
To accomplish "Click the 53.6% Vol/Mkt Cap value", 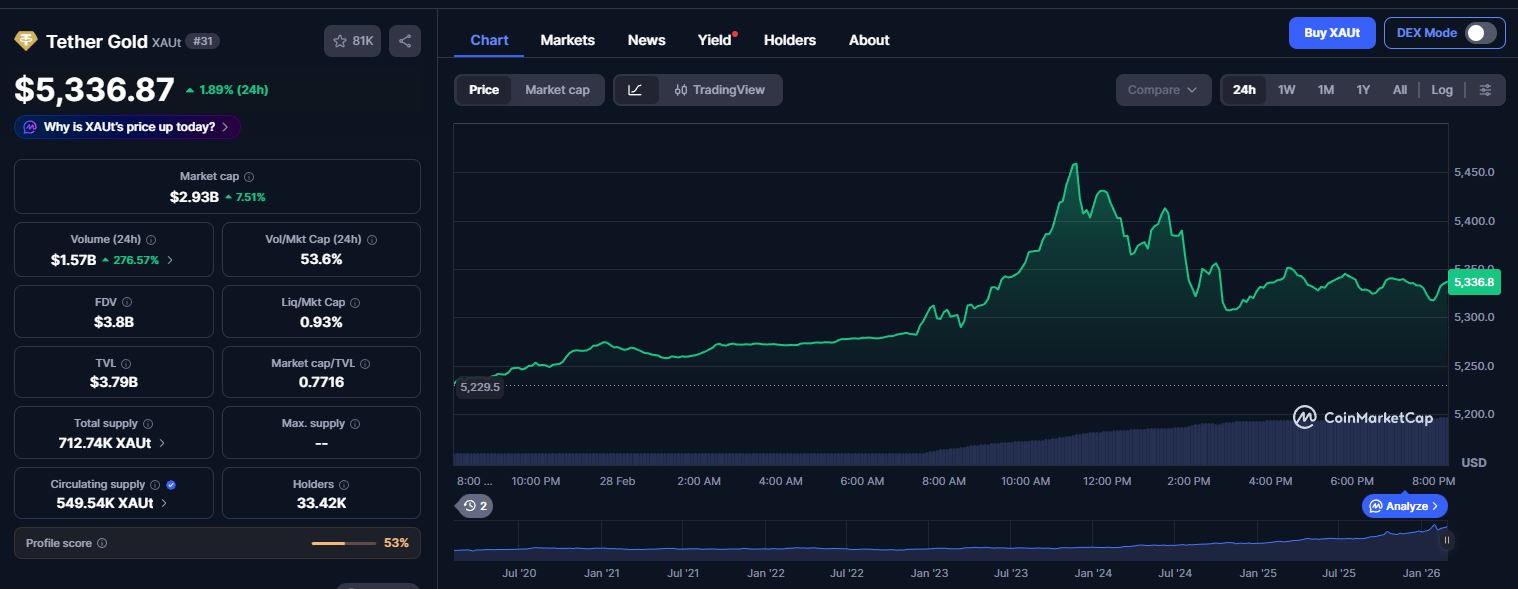I will coord(321,259).
